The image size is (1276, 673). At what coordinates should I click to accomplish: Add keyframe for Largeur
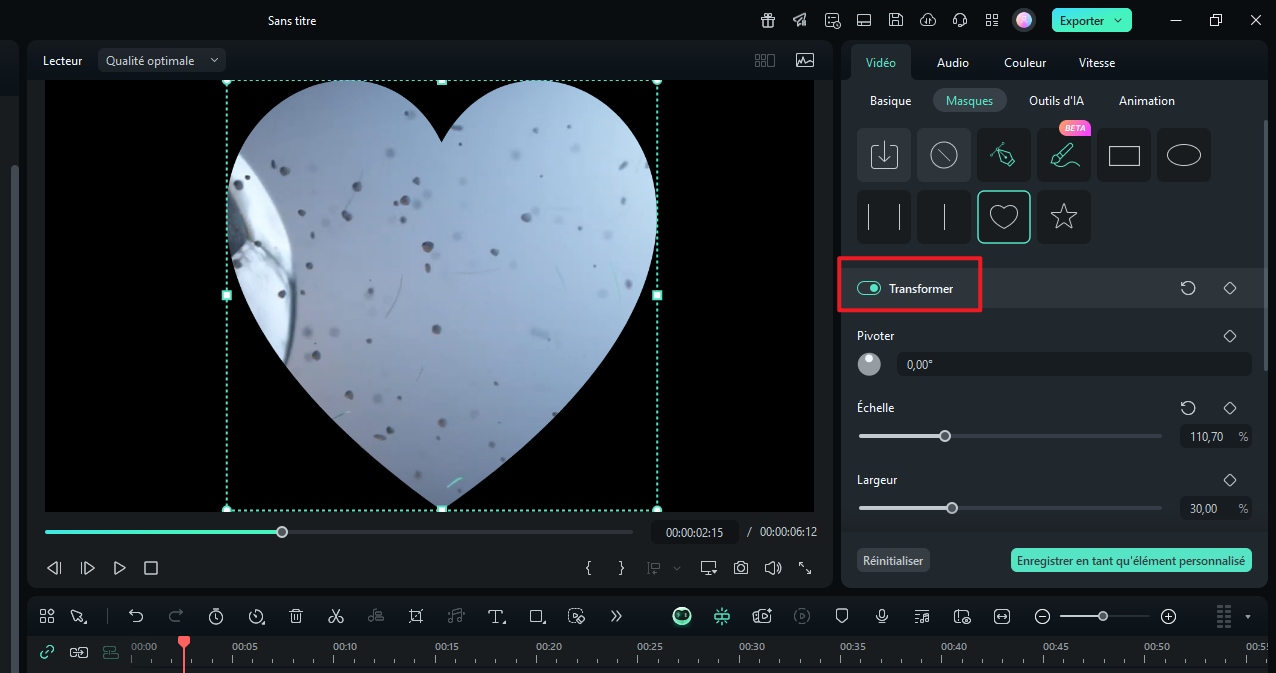tap(1230, 480)
